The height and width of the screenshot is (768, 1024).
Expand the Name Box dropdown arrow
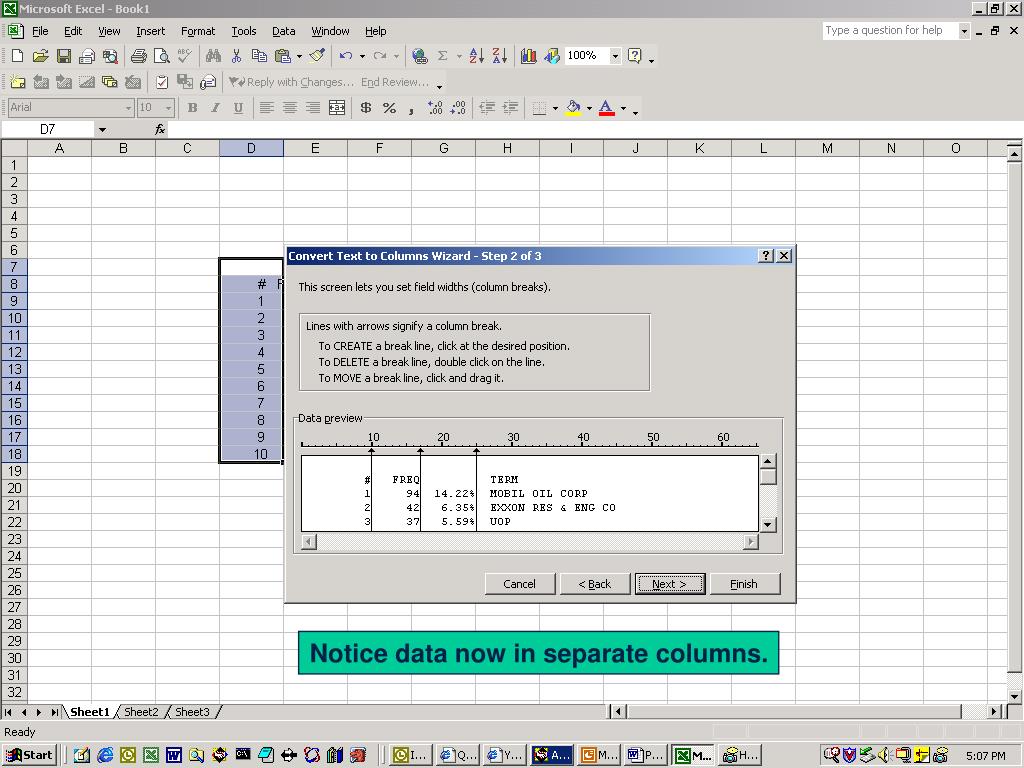tap(102, 129)
